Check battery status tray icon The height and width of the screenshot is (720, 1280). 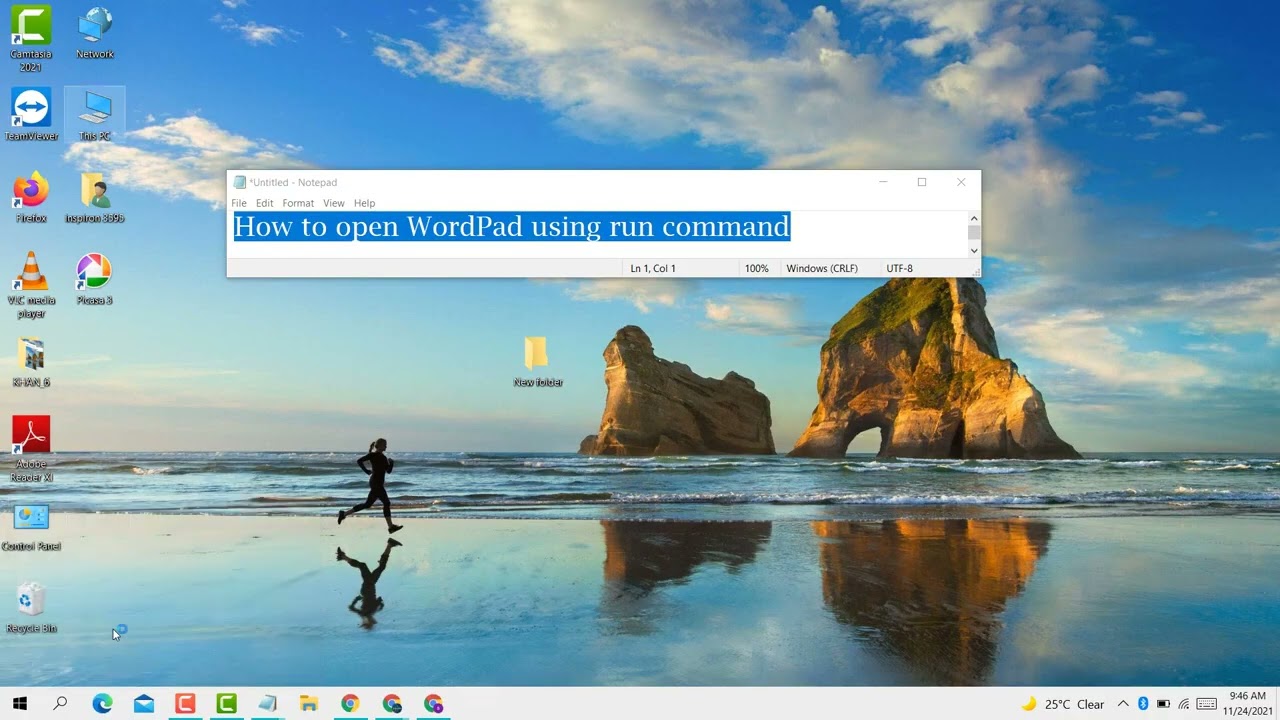pos(1163,704)
